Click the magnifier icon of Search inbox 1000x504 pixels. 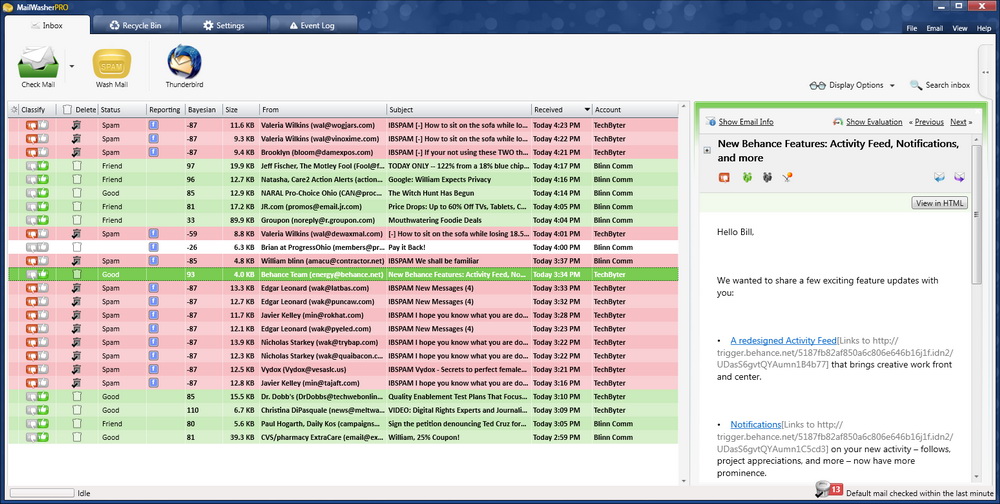(x=916, y=85)
